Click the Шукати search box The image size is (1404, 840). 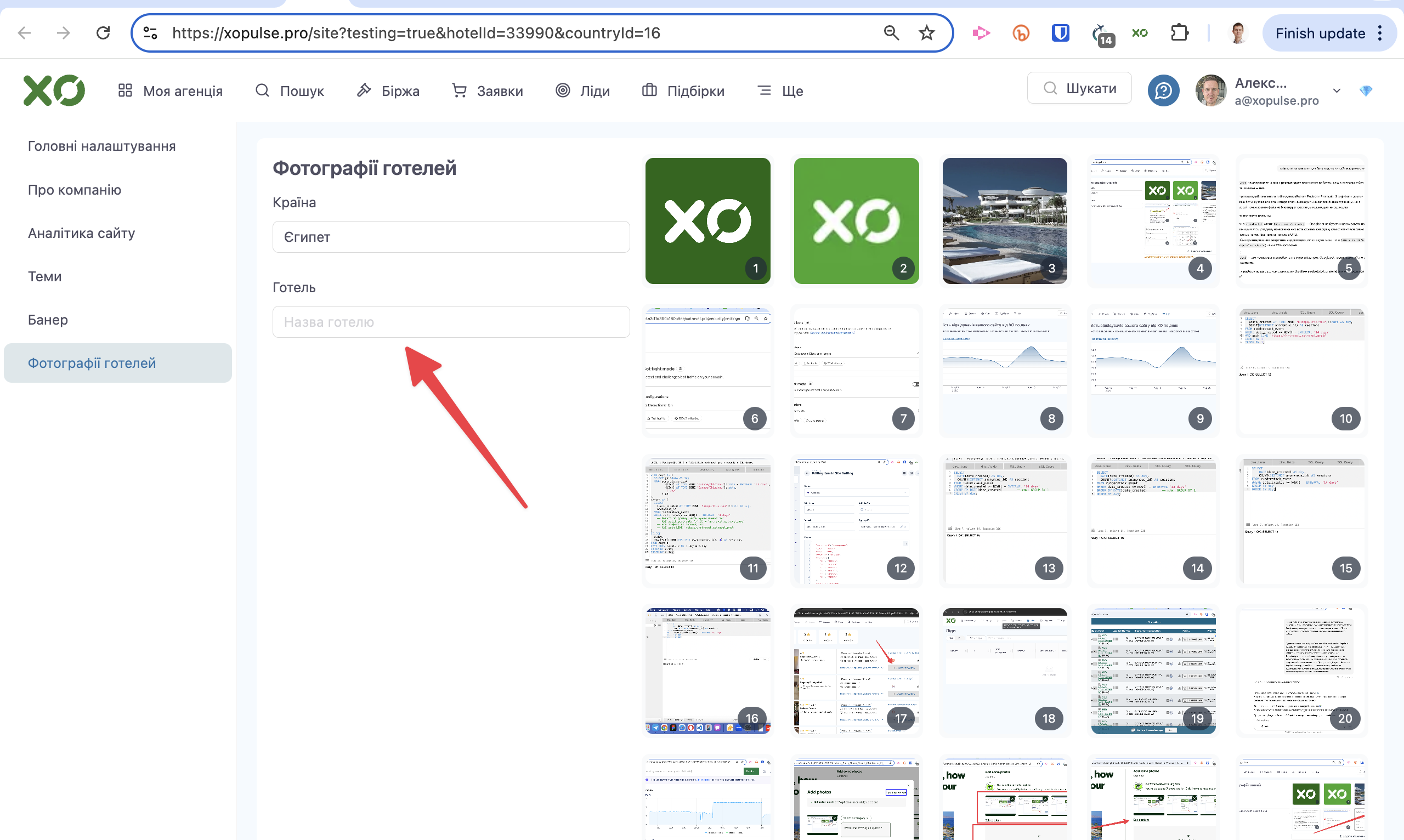coord(1079,88)
